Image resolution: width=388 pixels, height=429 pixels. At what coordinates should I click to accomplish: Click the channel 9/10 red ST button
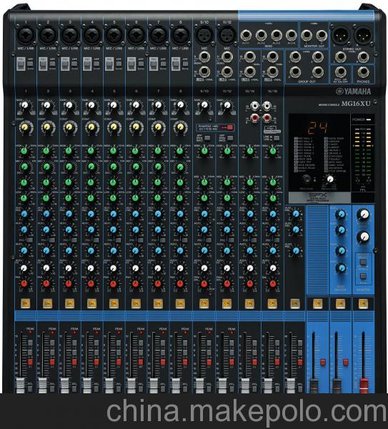point(209,362)
